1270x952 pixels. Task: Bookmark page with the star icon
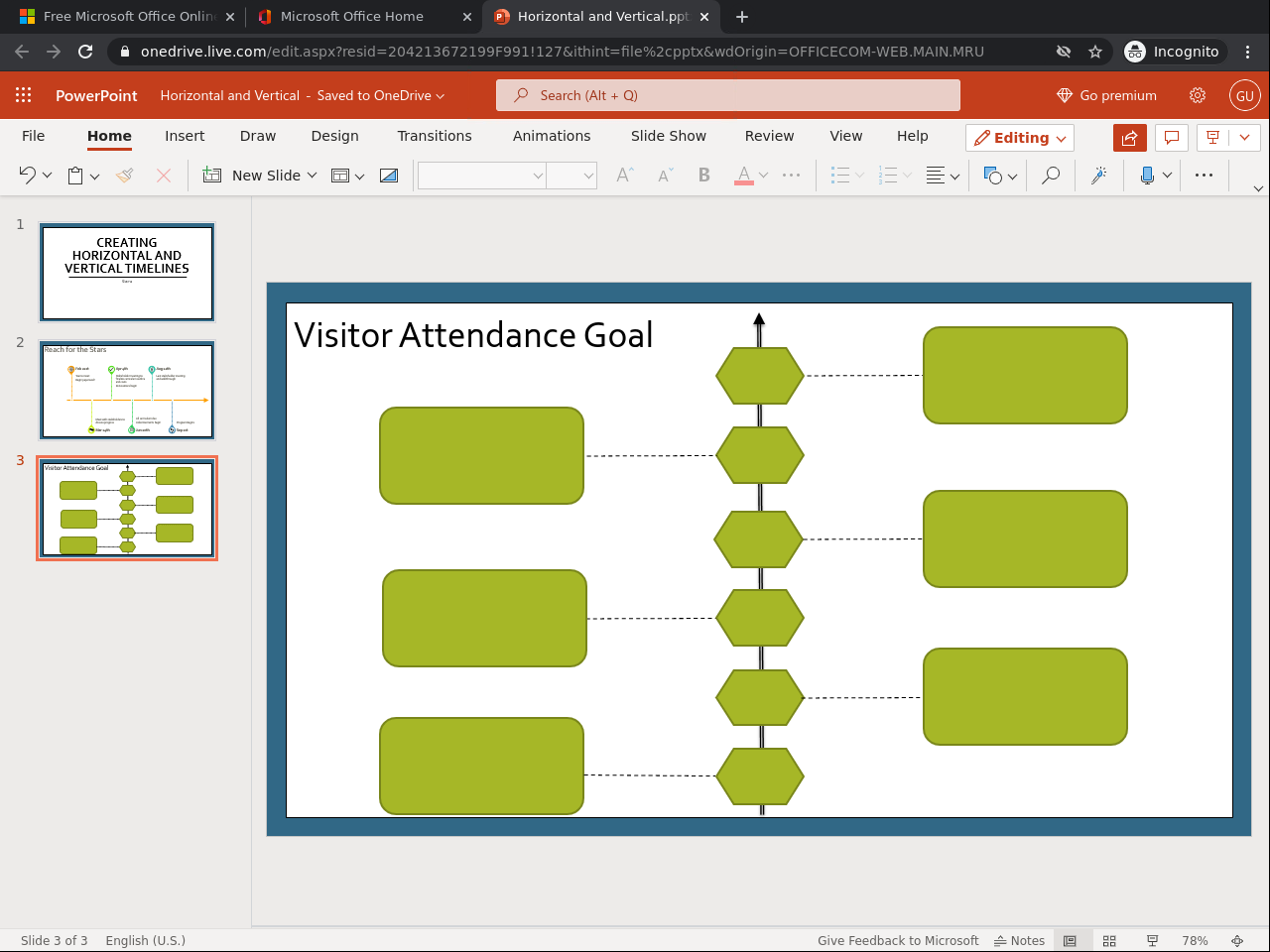[x=1095, y=52]
